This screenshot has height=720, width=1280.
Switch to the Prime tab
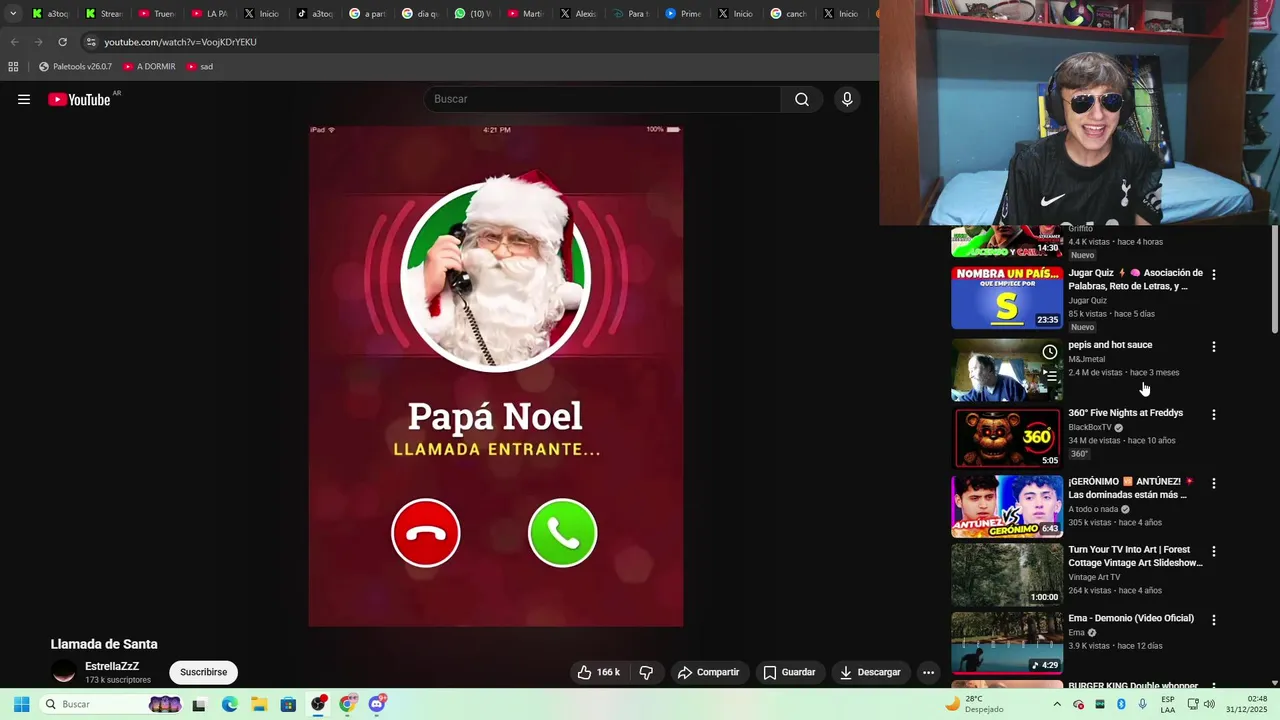point(684,14)
